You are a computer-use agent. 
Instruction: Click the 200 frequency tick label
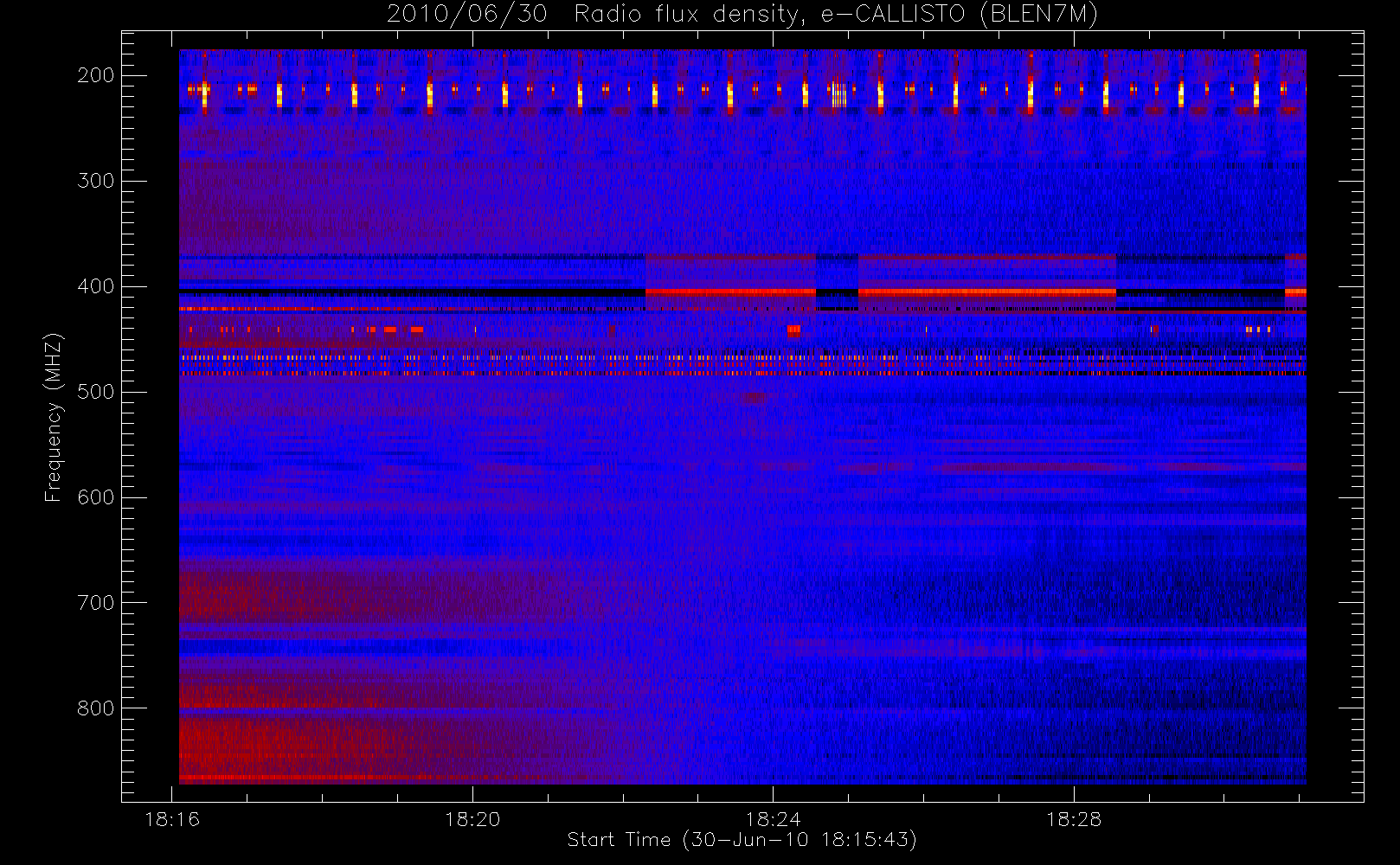(x=95, y=75)
